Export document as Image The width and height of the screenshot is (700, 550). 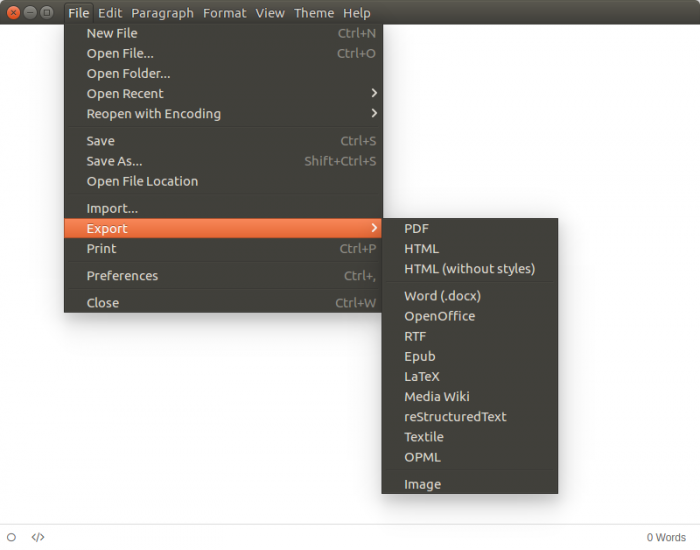click(x=422, y=484)
